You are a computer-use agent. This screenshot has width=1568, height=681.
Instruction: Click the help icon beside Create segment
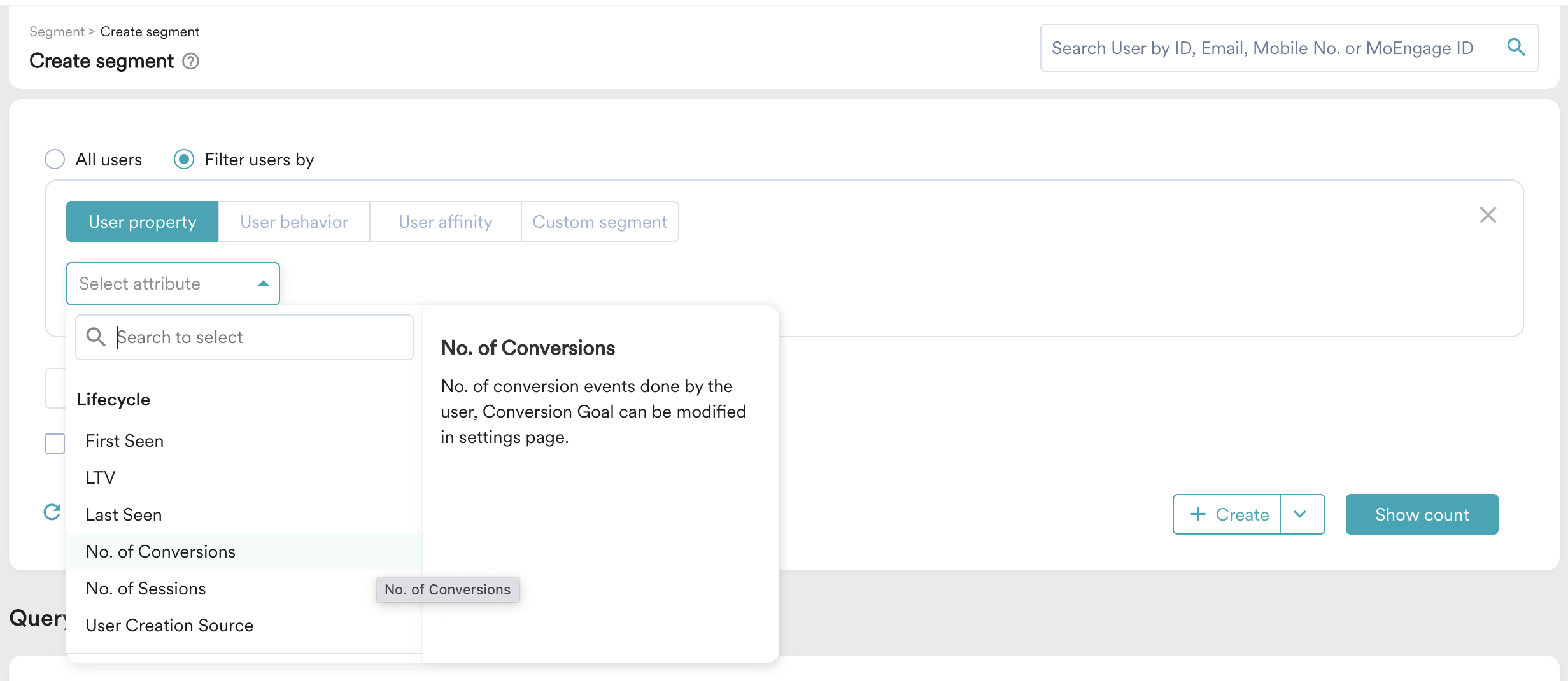click(x=190, y=61)
